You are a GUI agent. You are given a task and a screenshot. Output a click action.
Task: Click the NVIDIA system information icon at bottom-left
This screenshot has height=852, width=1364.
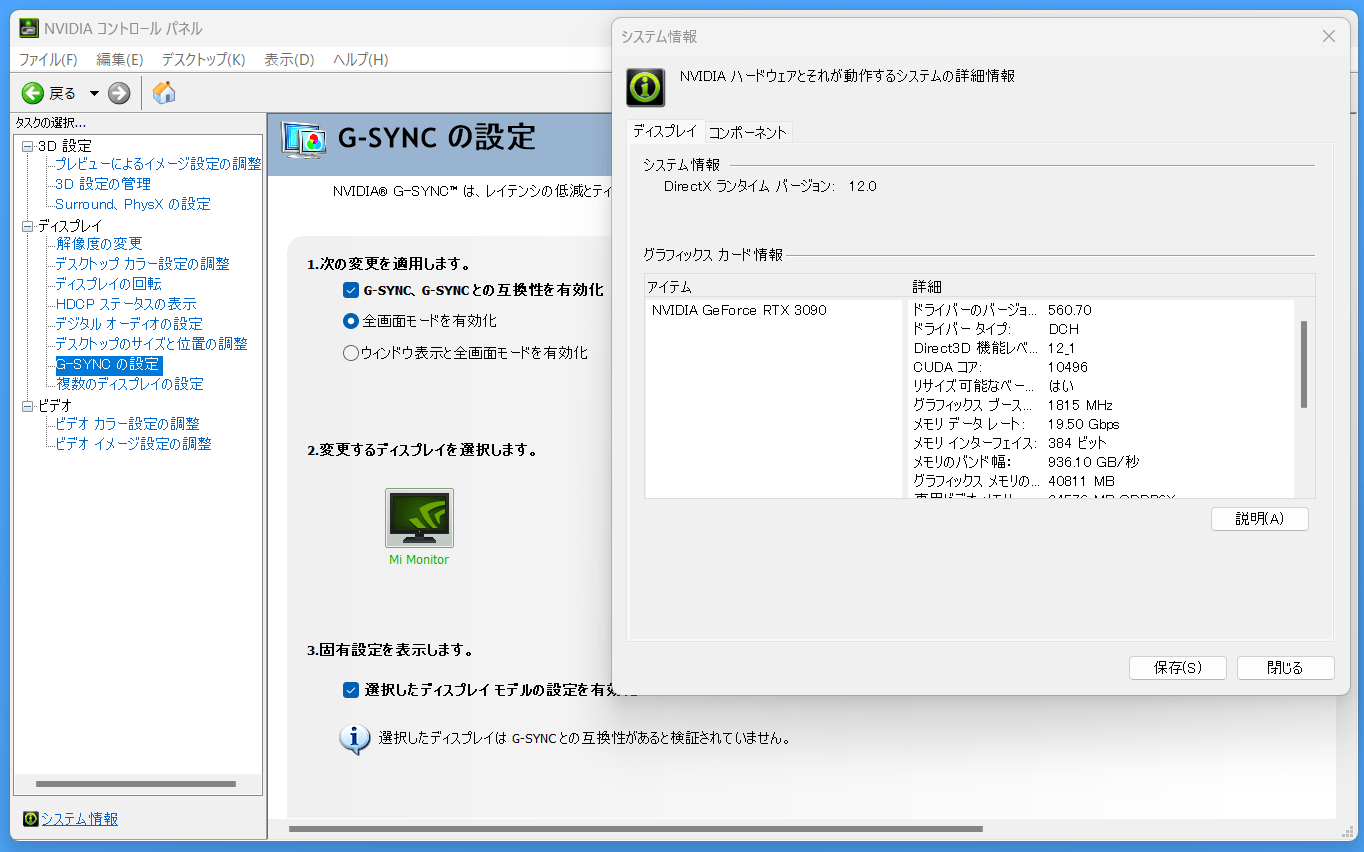pos(30,819)
